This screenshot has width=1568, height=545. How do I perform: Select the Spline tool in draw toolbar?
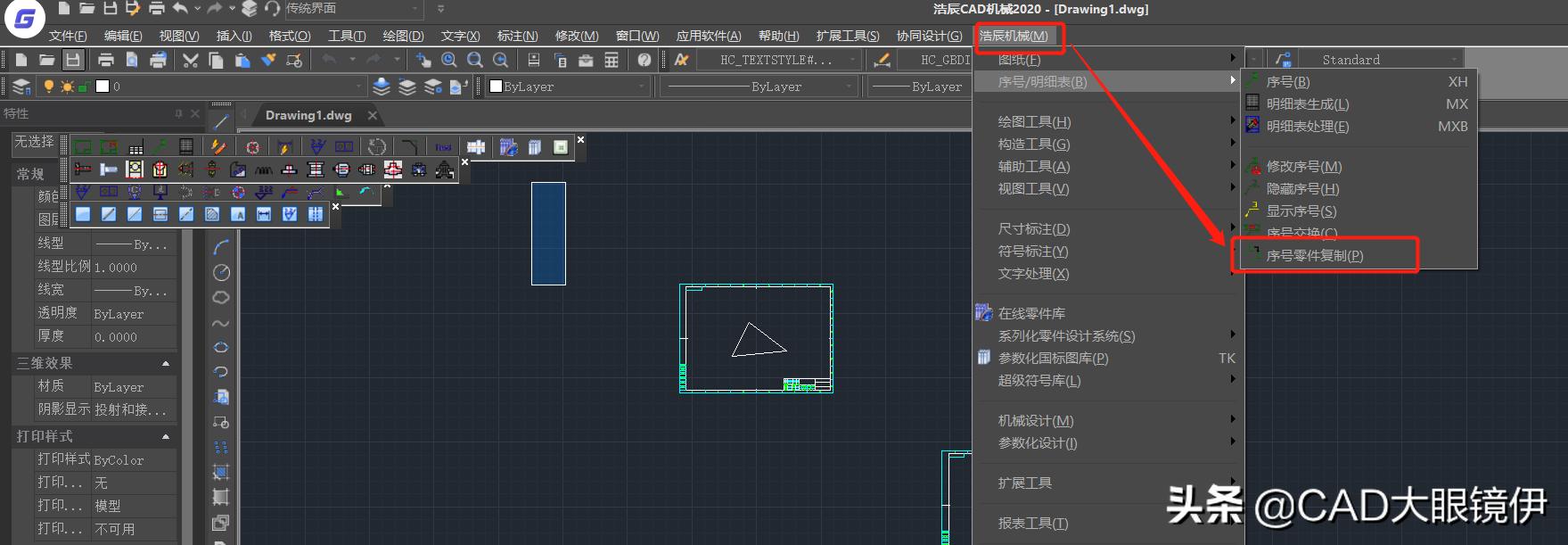tap(221, 323)
